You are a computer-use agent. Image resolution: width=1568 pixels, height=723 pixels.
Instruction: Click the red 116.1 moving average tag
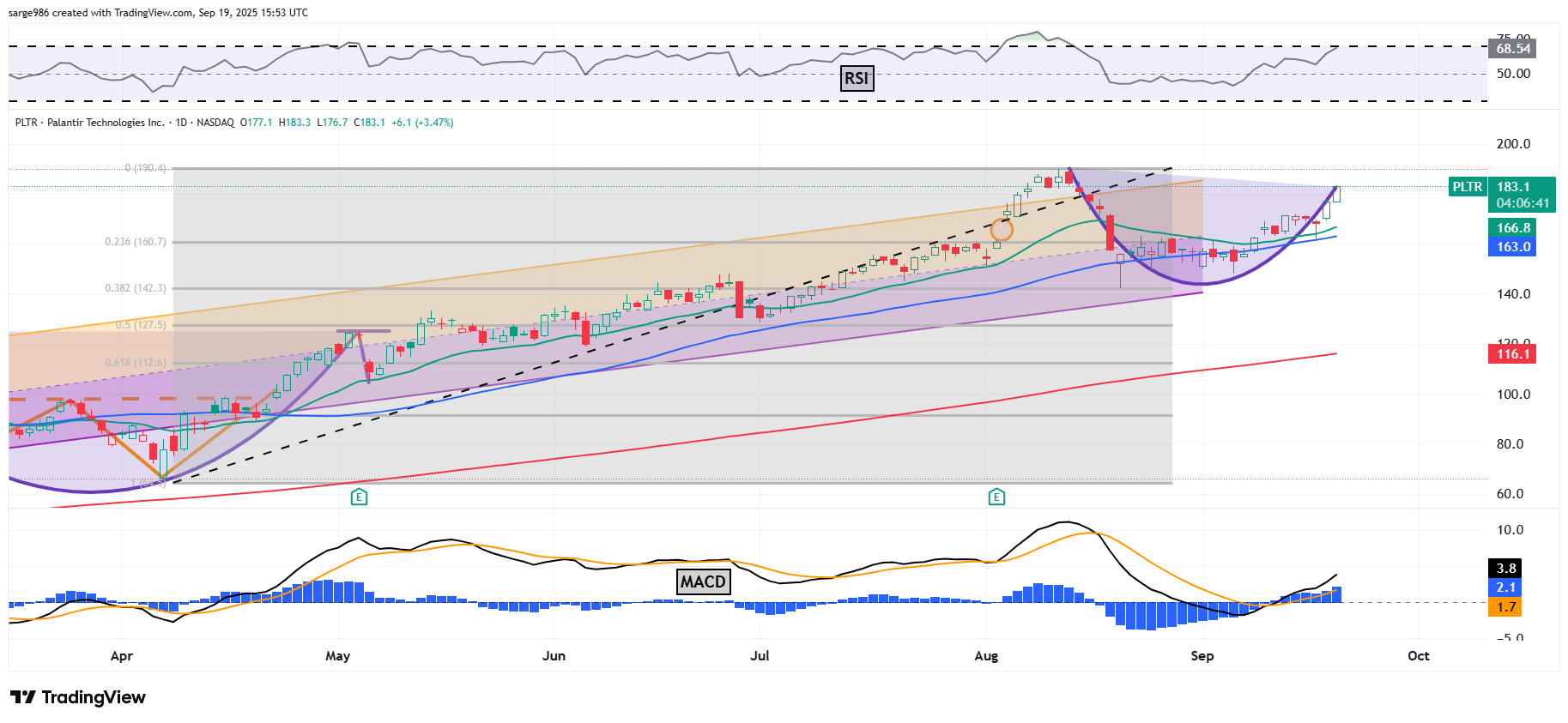[1512, 354]
